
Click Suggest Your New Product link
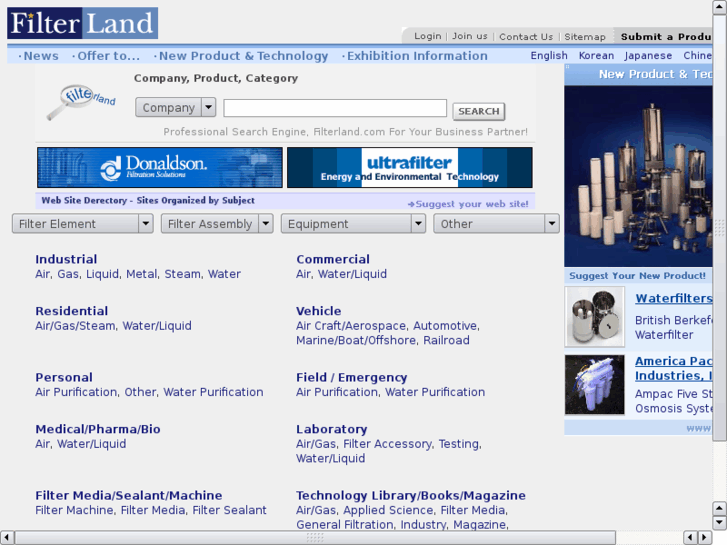[x=637, y=276]
